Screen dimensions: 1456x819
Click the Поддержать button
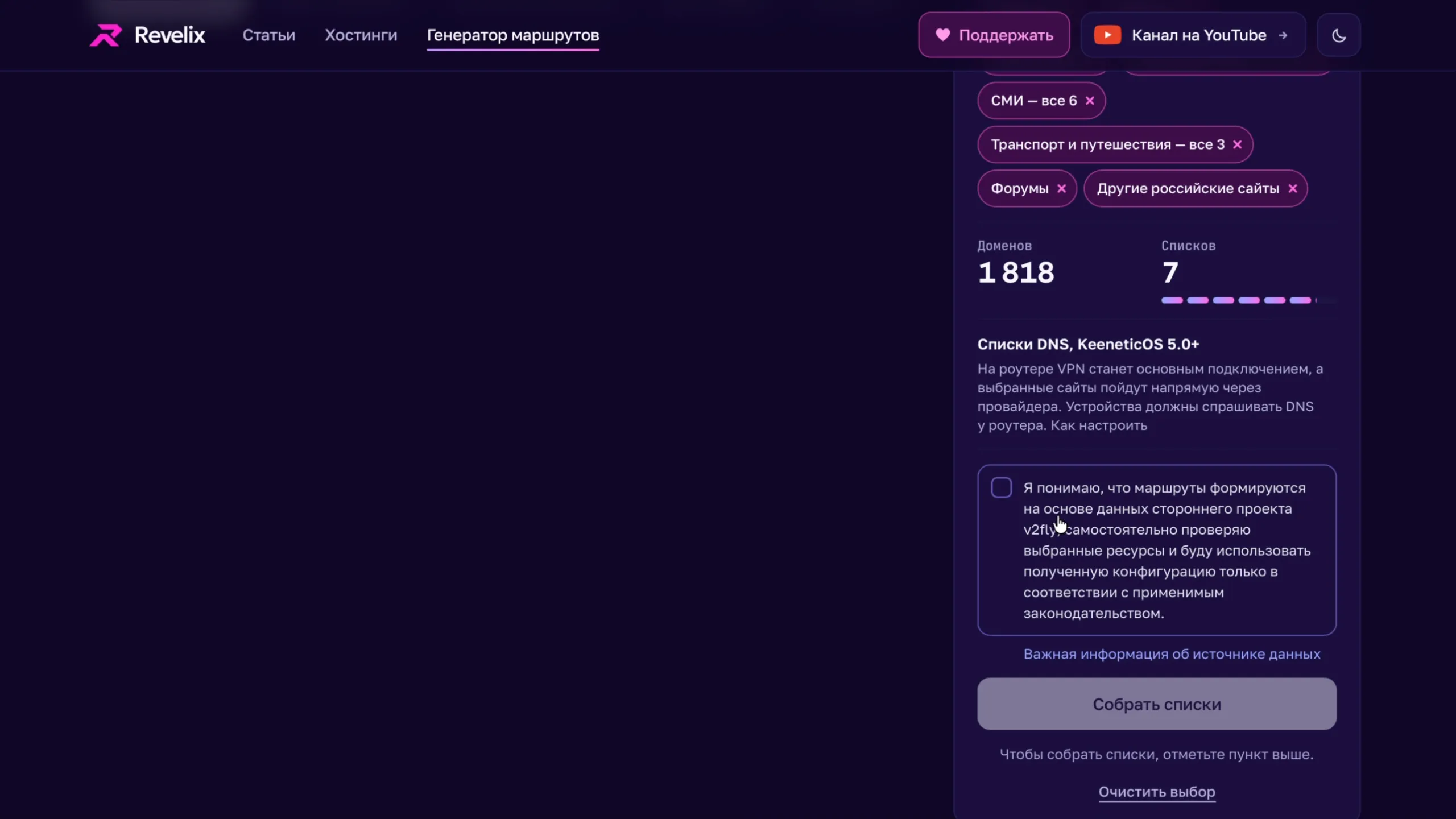pyautogui.click(x=994, y=35)
